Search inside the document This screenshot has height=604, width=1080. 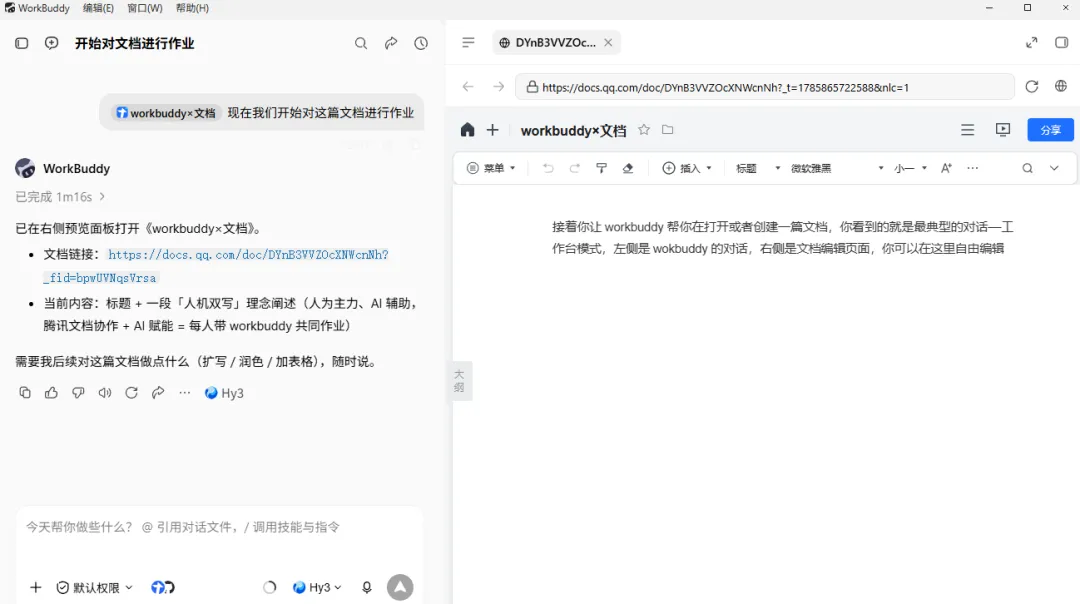pyautogui.click(x=1028, y=168)
